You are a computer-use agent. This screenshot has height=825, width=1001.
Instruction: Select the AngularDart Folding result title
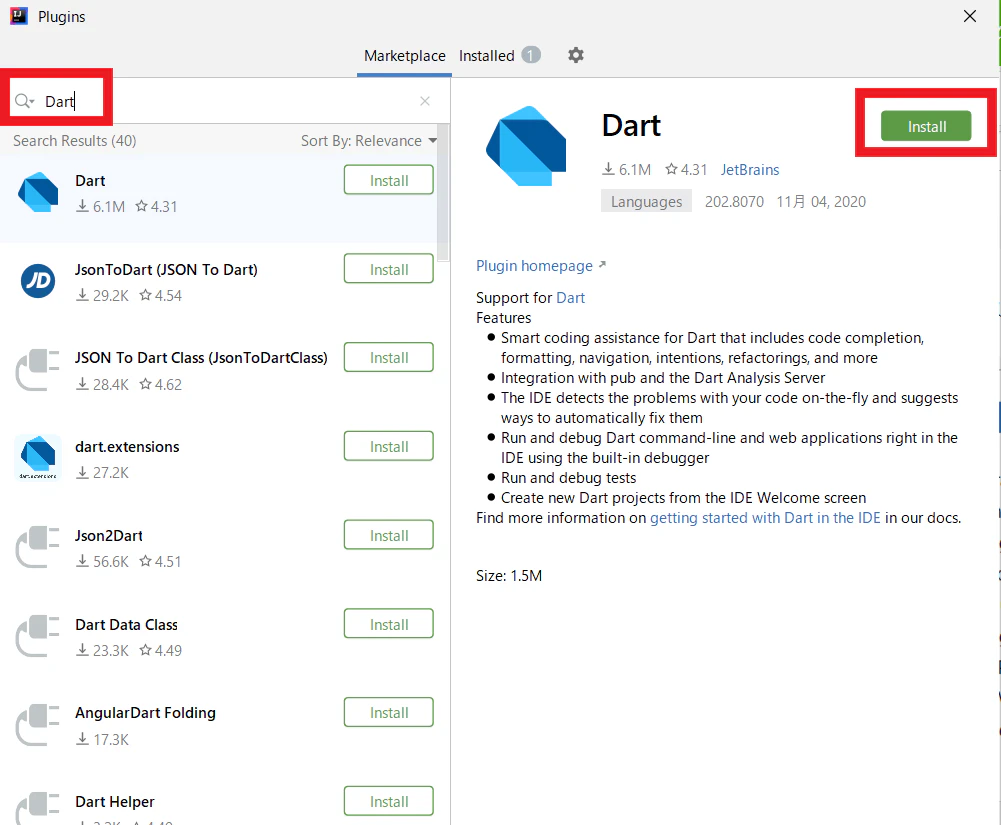click(146, 713)
